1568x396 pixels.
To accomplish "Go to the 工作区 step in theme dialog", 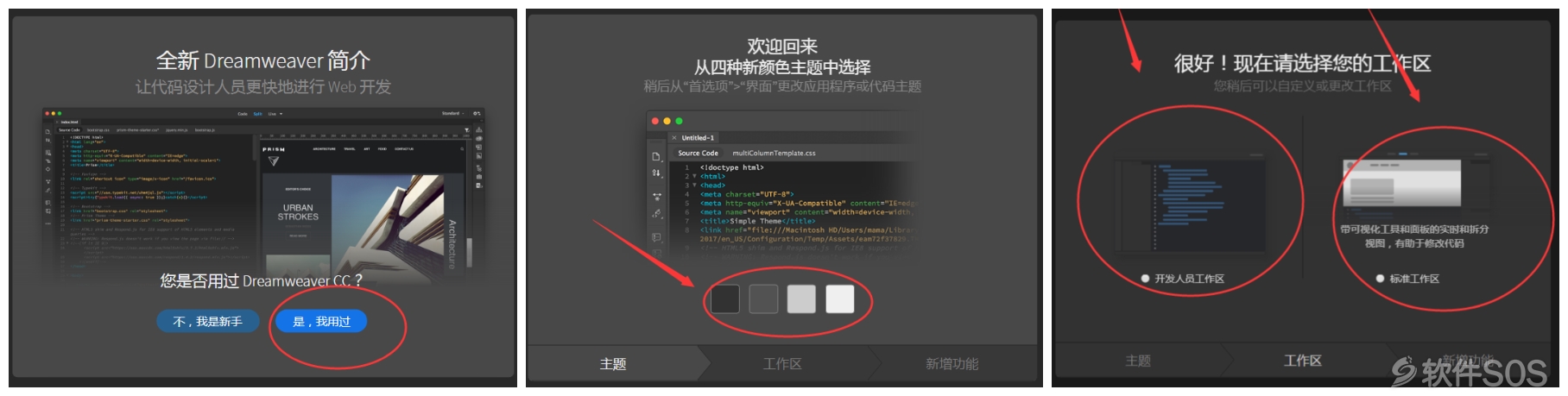I will tap(782, 364).
